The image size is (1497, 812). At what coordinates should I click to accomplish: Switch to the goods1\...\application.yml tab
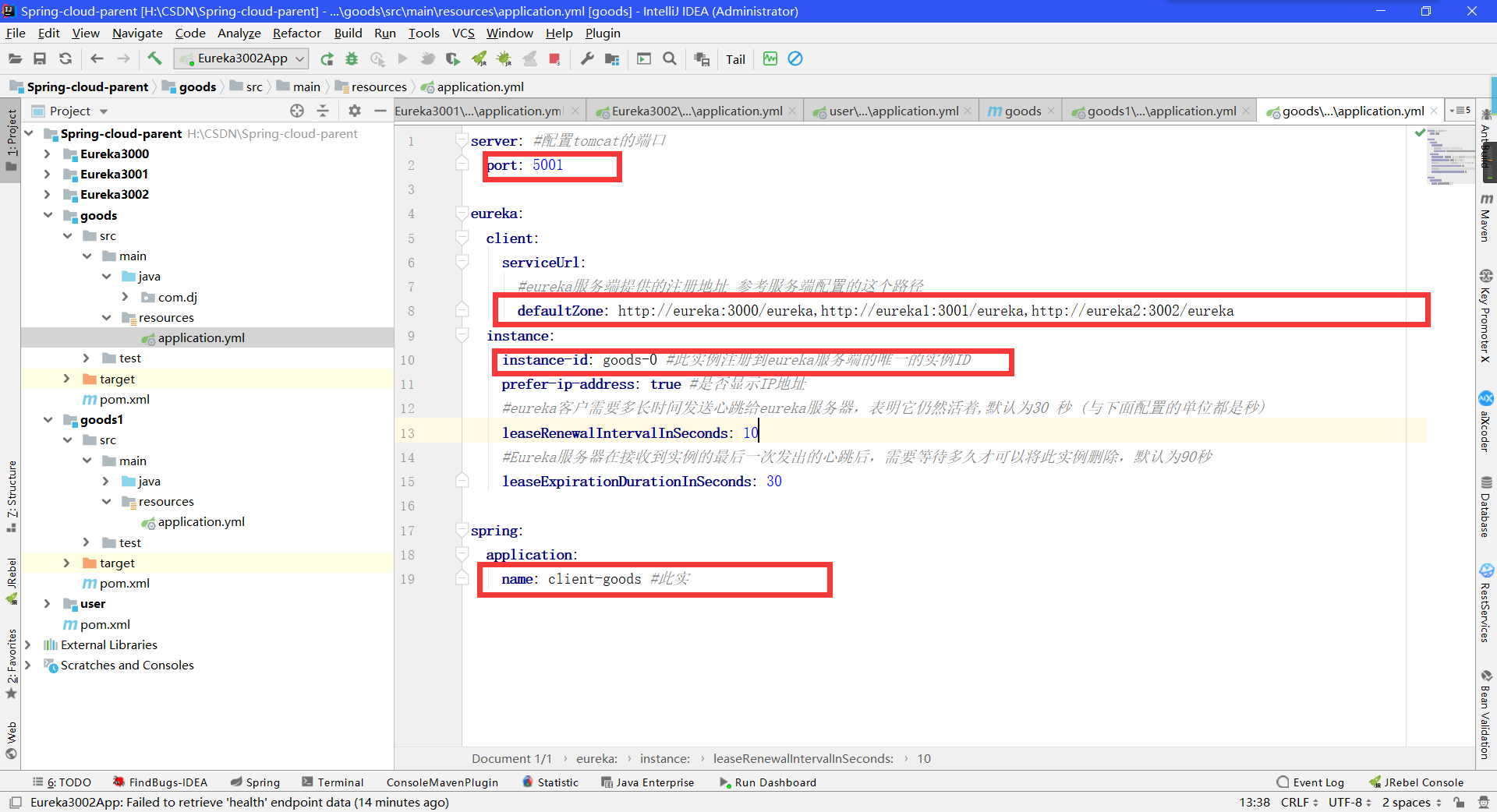tap(1160, 111)
